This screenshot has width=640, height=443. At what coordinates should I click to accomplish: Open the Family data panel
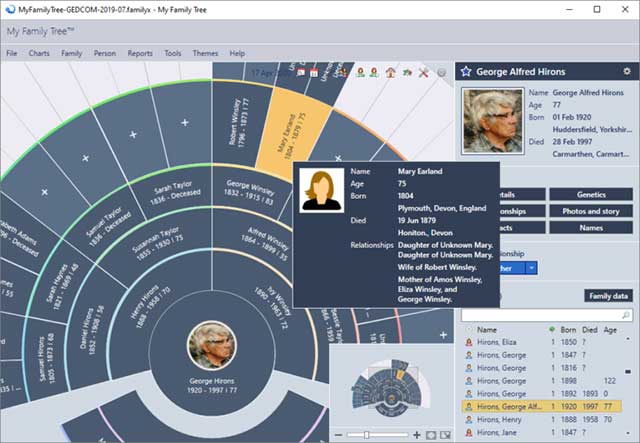point(608,296)
